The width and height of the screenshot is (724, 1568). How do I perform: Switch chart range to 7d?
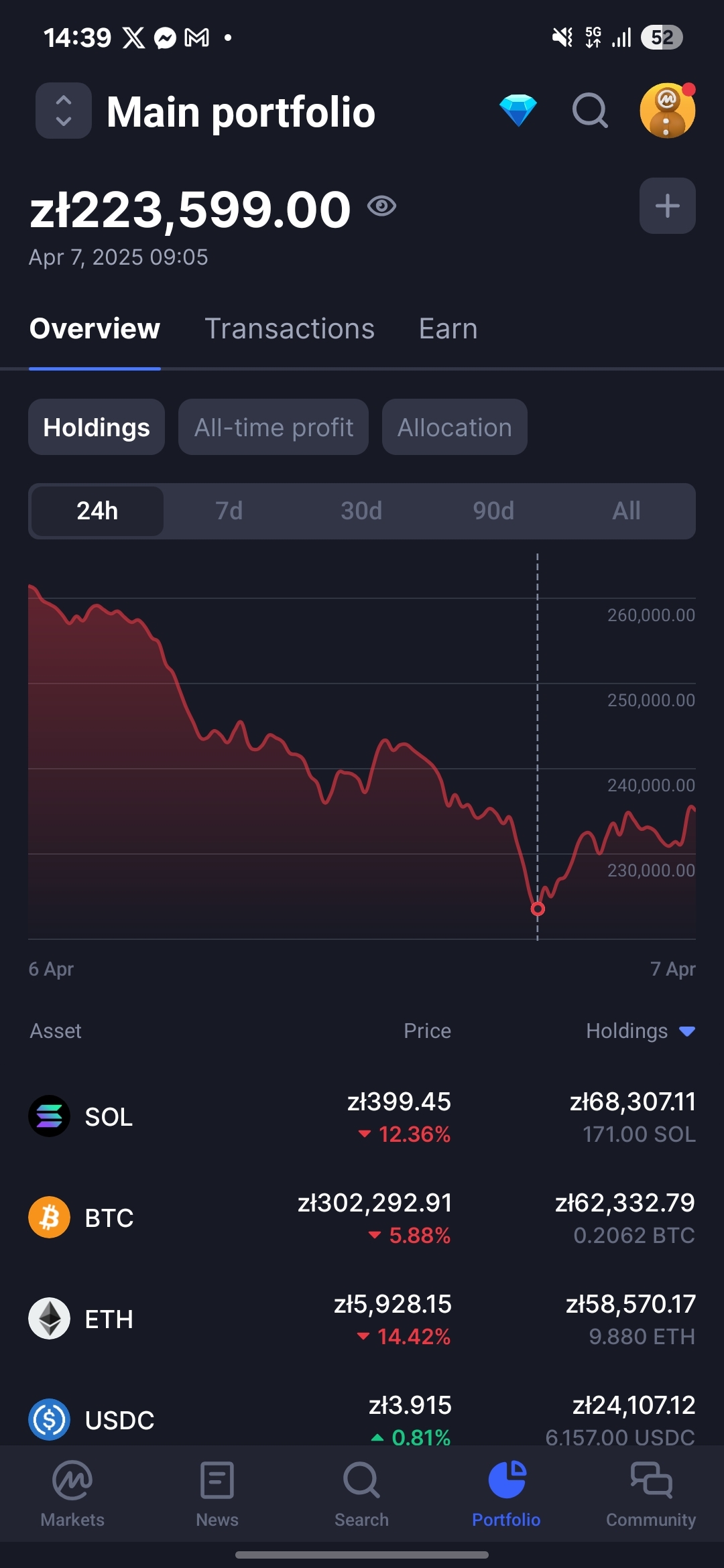[x=229, y=511]
